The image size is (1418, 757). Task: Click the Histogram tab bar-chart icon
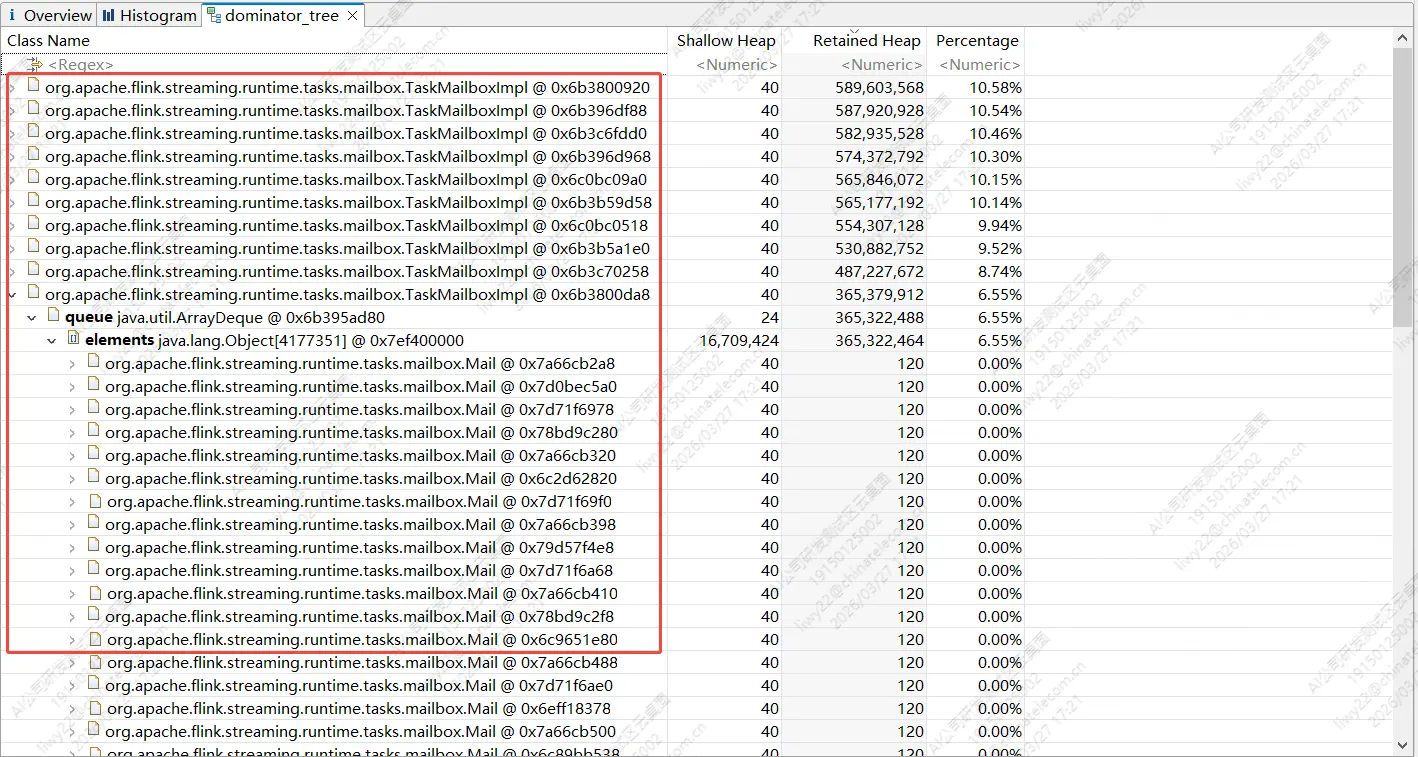[x=108, y=15]
